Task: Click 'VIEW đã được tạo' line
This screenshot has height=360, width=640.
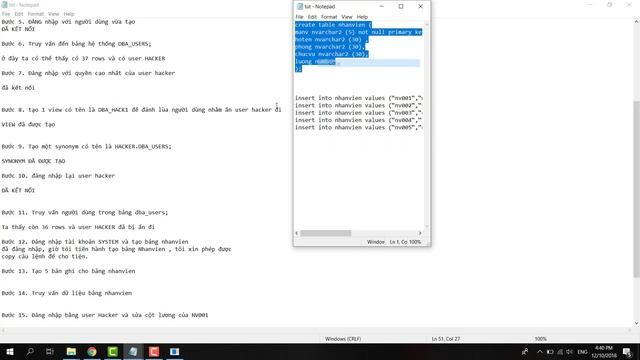Action: (x=28, y=124)
